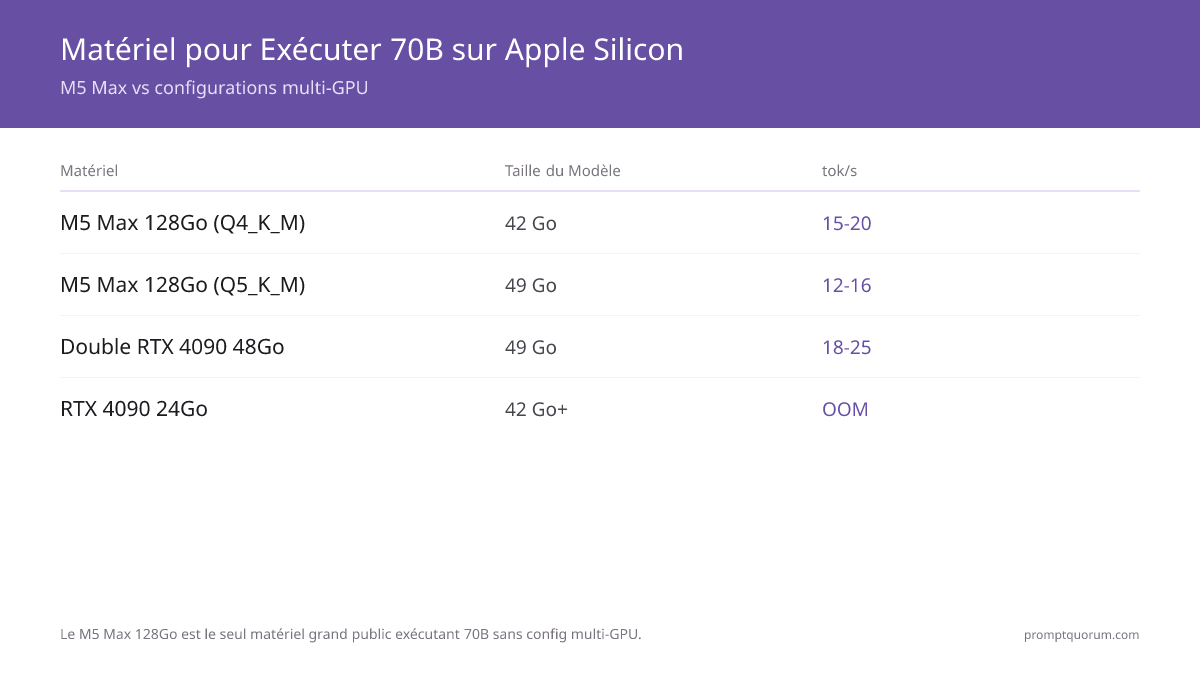Select the '42 Go' model size cell
1200x675 pixels.
531,224
